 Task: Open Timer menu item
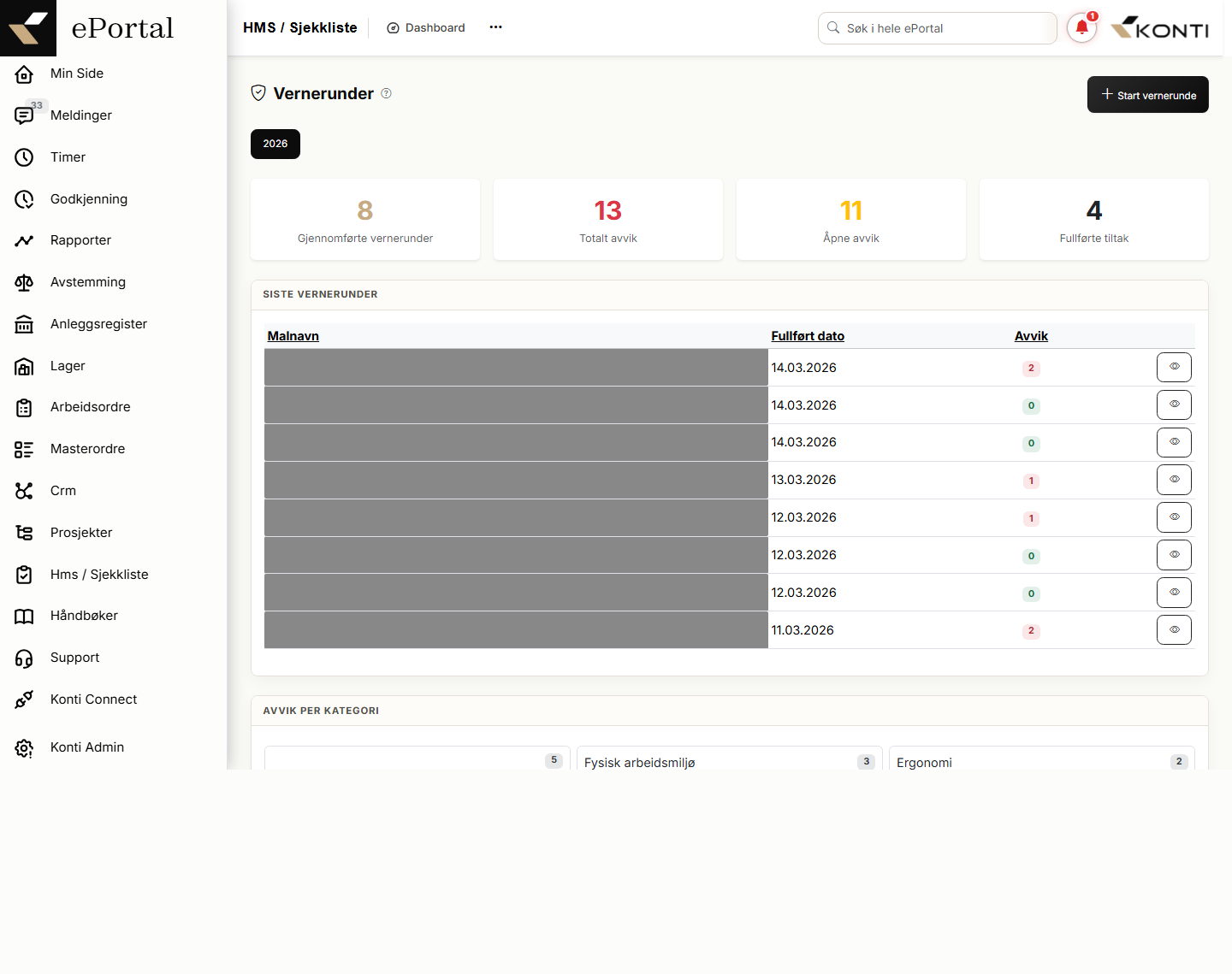tap(68, 157)
